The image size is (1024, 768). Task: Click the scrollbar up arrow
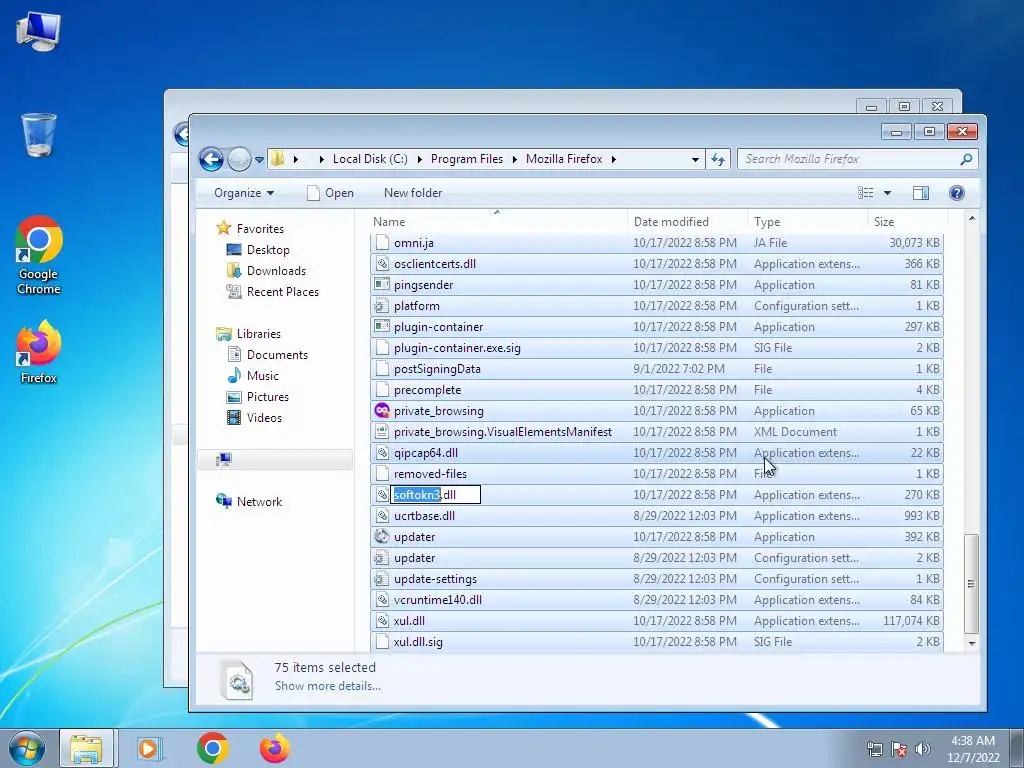coord(972,218)
